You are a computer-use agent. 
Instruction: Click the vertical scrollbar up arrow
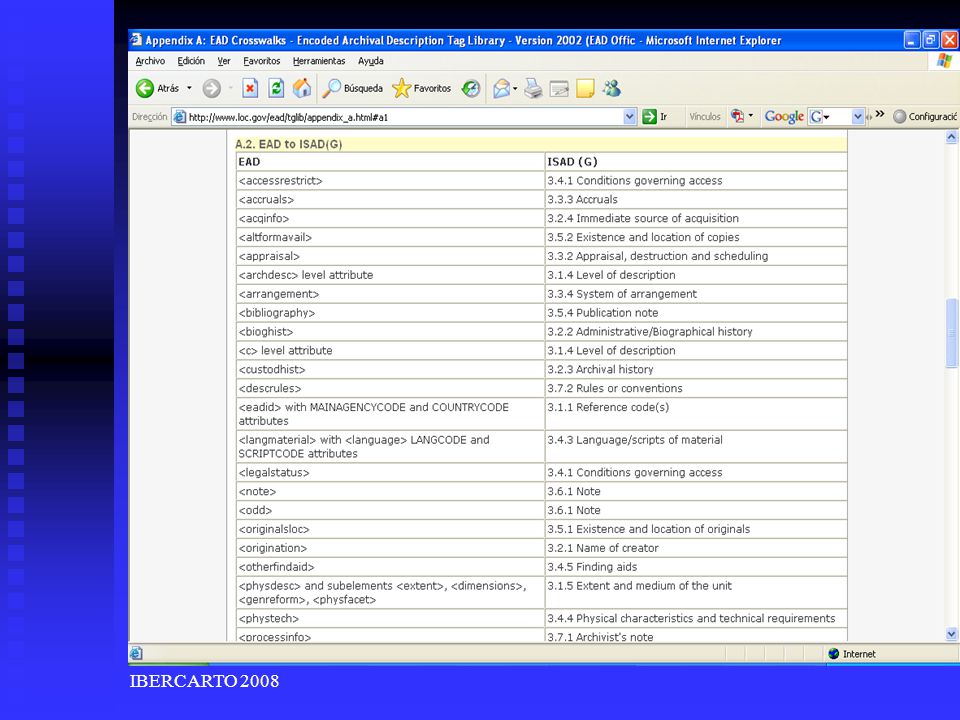pos(951,137)
